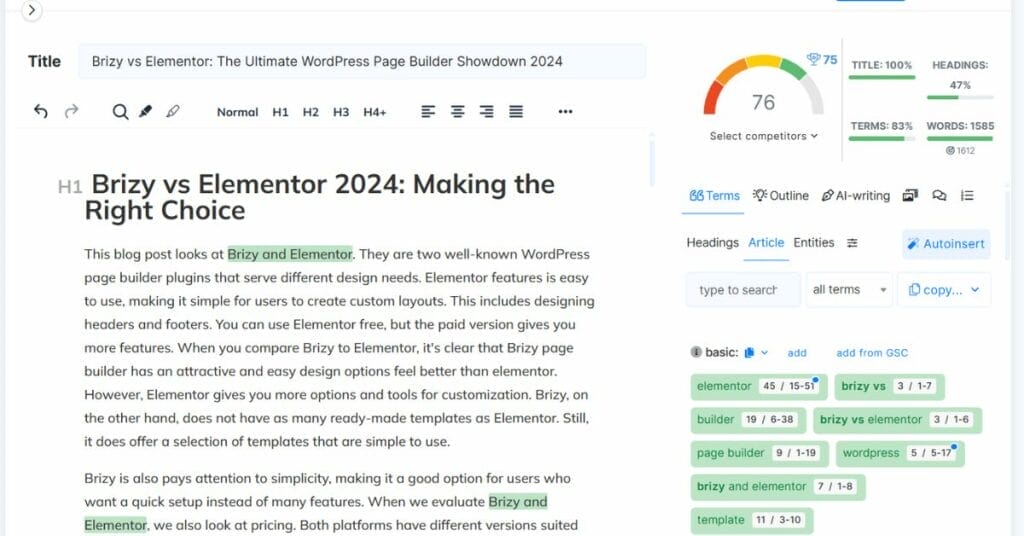This screenshot has width=1024, height=536.
Task: Expand the sidebar with the arrow button
Action: (31, 10)
